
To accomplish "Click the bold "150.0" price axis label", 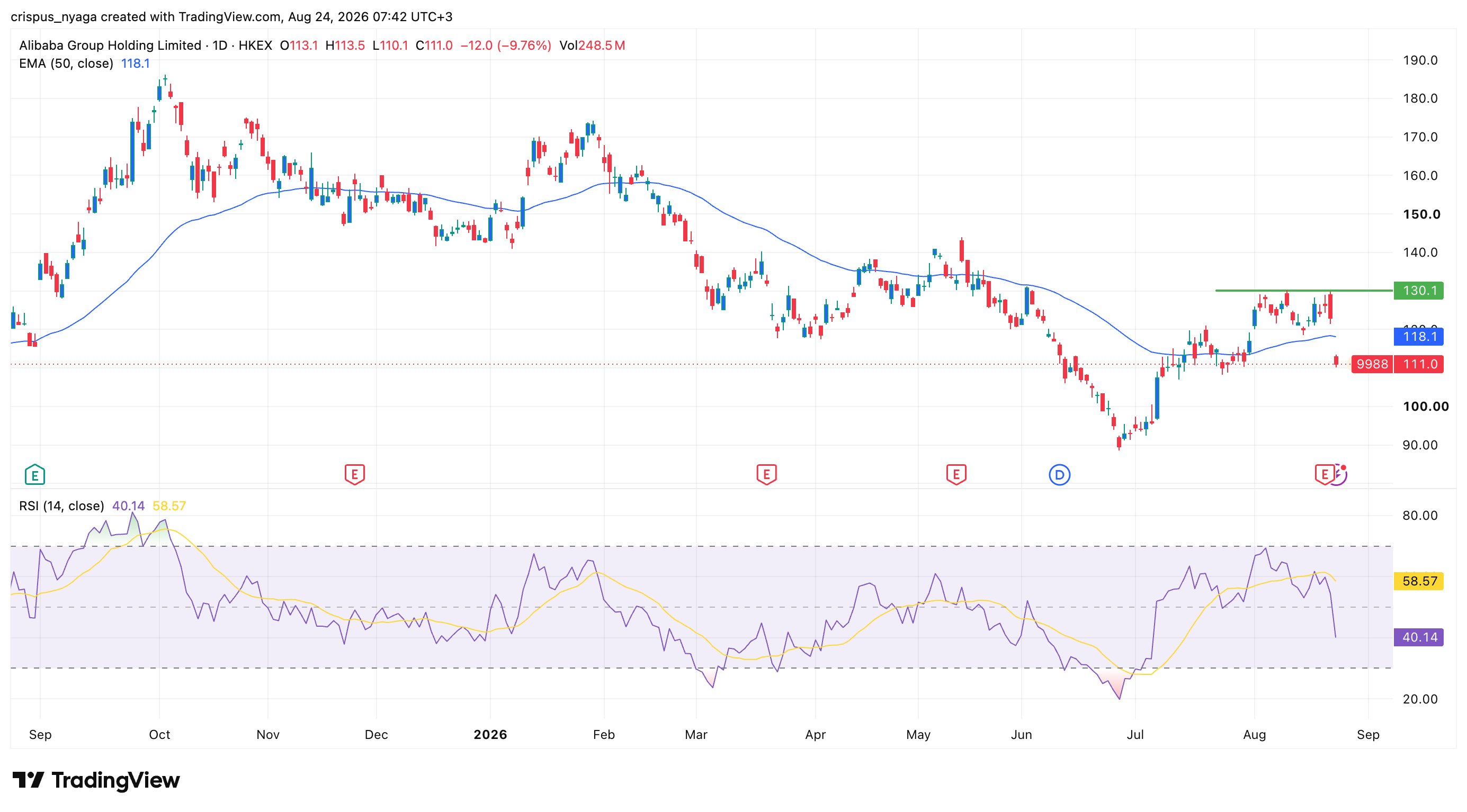I will [x=1421, y=214].
